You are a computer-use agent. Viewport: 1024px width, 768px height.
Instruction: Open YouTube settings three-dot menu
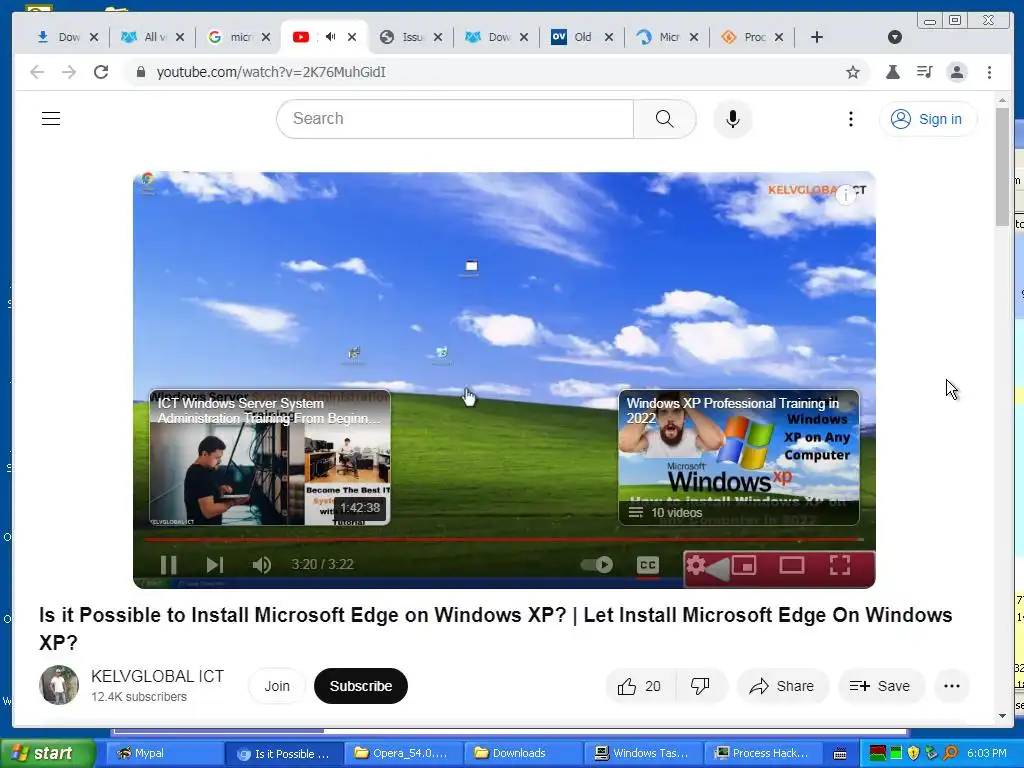point(850,119)
